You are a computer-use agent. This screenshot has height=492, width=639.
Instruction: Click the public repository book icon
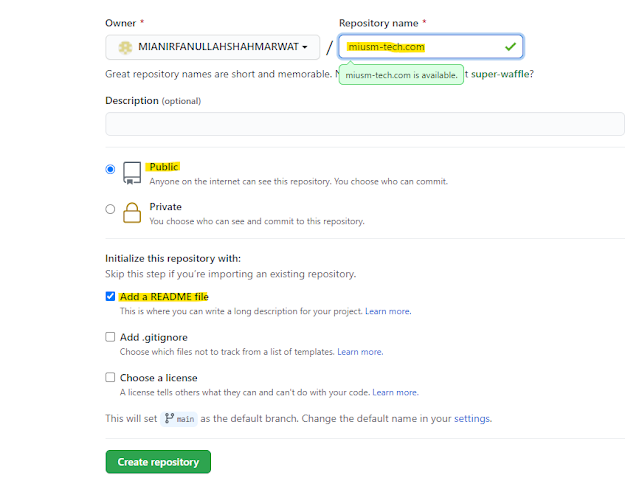coord(132,173)
